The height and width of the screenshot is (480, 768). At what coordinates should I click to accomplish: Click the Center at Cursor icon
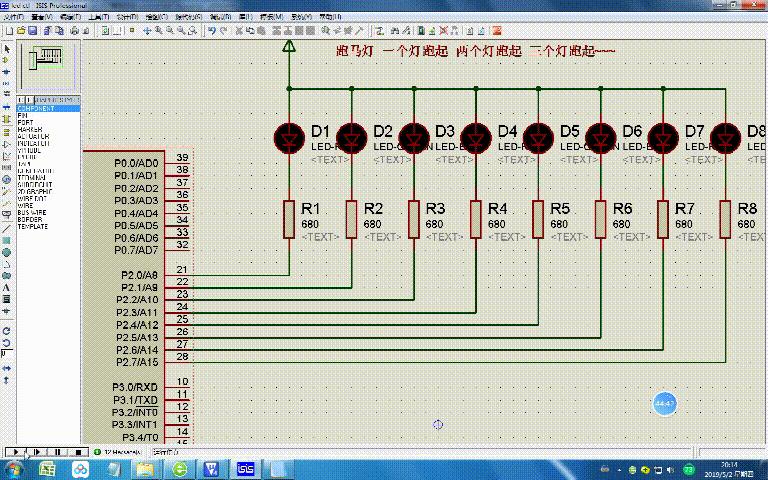(x=147, y=30)
